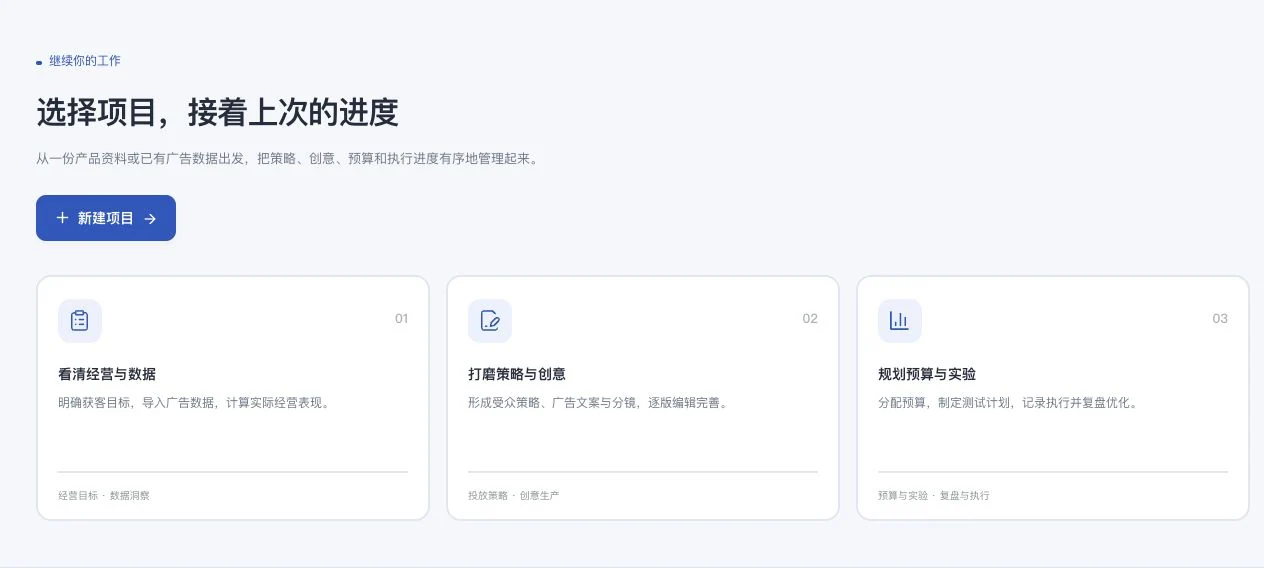Click footer tags 预算与实验 · 复盘与执行
Screen dimensions: 1264x568
pyautogui.click(x=934, y=496)
